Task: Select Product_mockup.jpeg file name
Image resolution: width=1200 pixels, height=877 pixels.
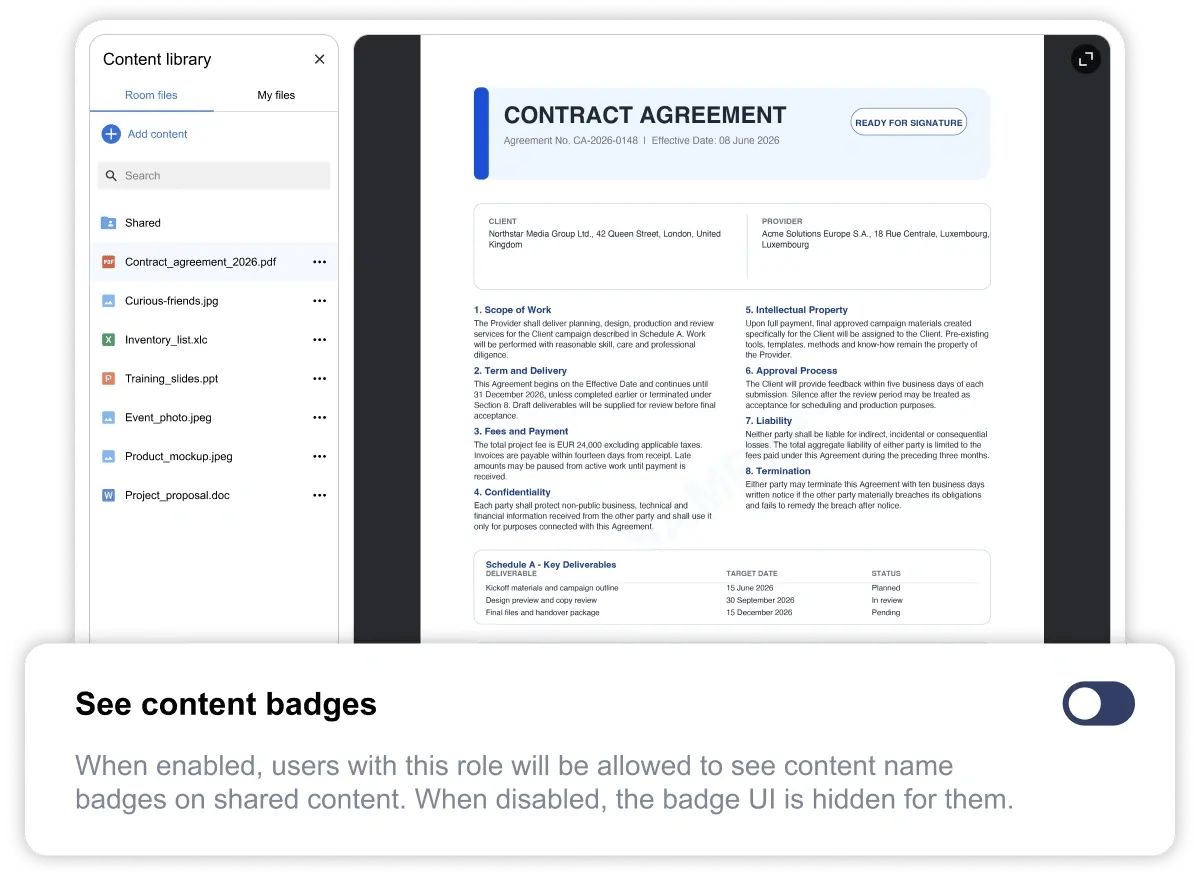Action: pyautogui.click(x=178, y=457)
